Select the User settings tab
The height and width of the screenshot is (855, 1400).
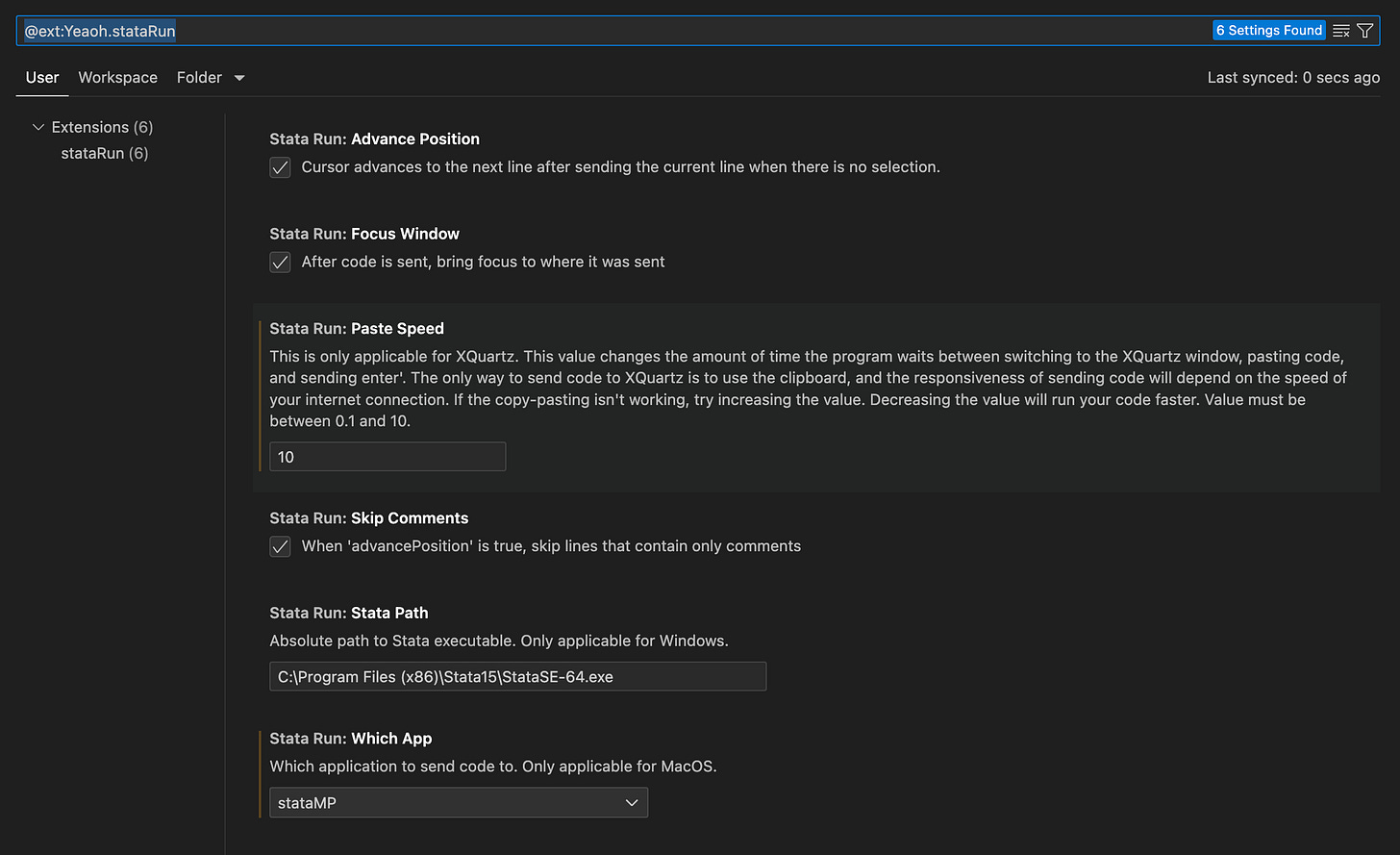click(42, 77)
